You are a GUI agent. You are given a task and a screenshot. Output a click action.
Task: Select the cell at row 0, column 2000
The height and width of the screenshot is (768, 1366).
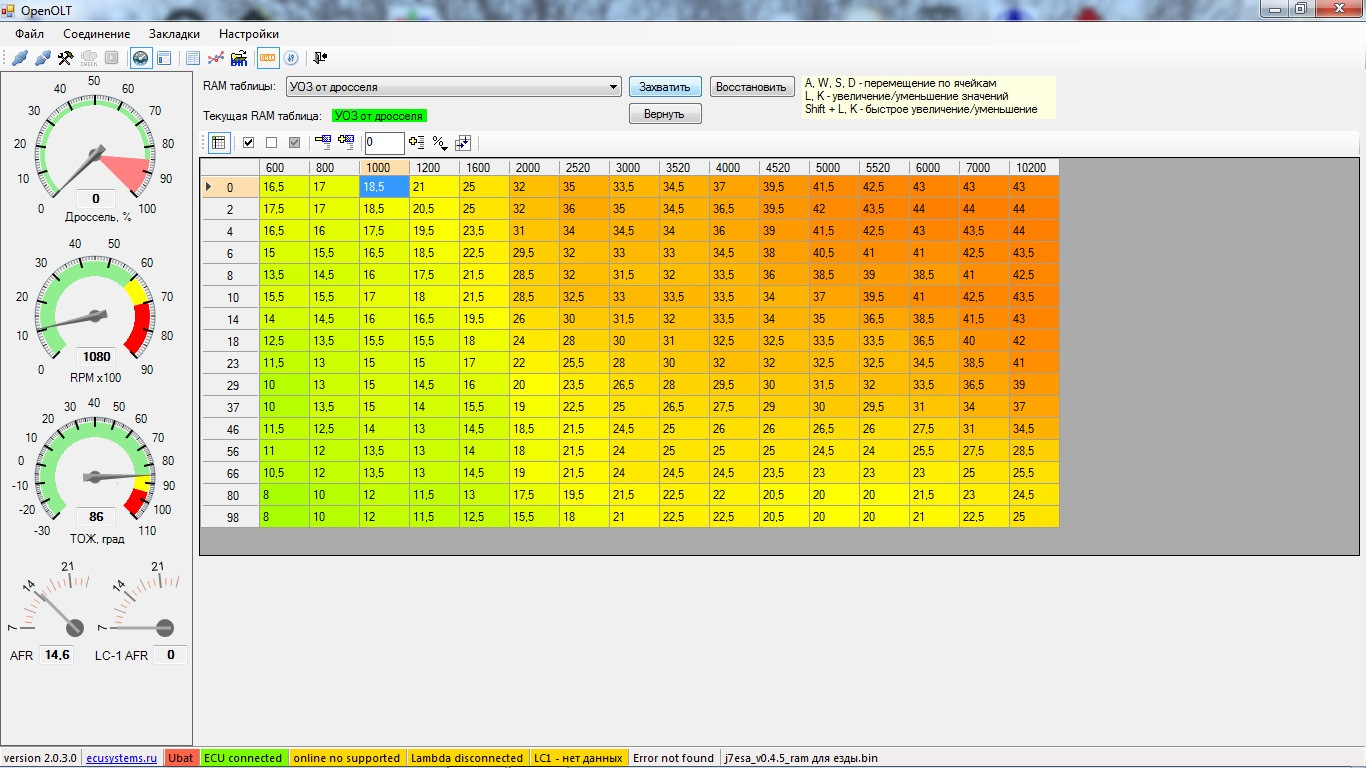(x=534, y=187)
